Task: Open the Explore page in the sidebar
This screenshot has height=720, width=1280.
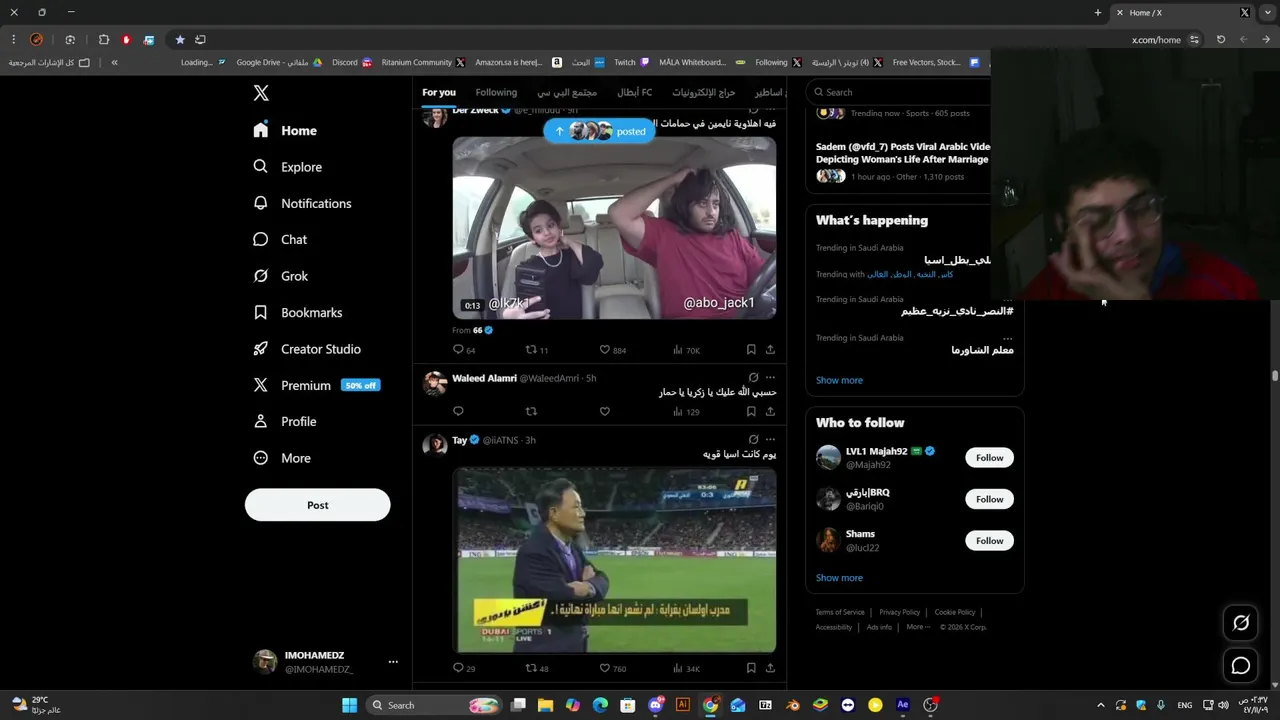Action: (288, 167)
